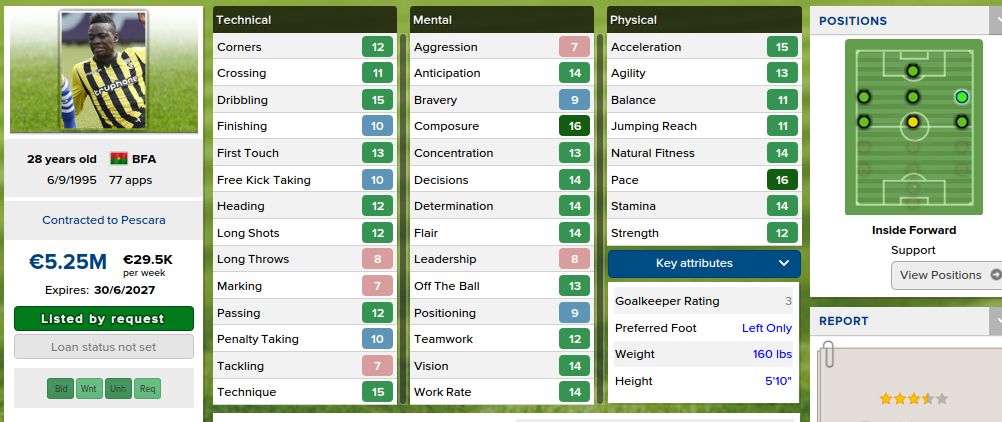Screen dimensions: 1002x422
Task: Click the star rating in the report
Action: (912, 399)
